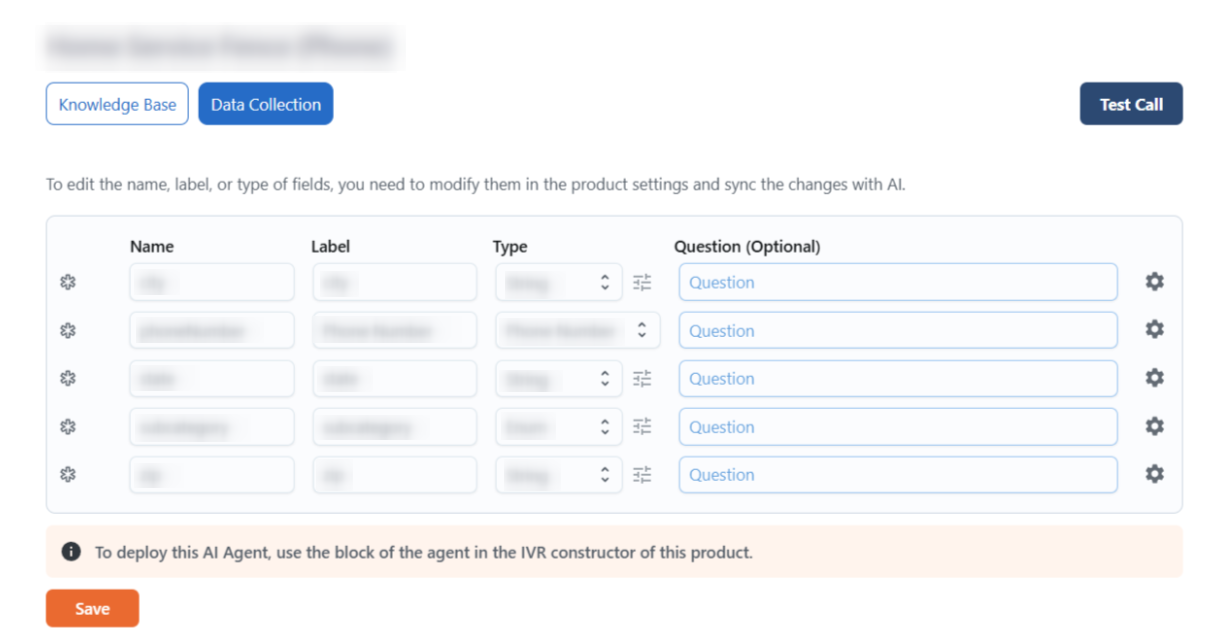The image size is (1223, 644).
Task: Click the left-side cog icon in the first row
Action: (68, 283)
